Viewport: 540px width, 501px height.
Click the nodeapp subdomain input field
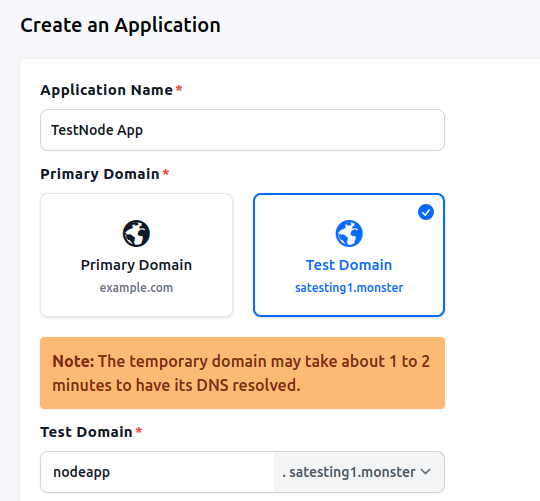(157, 472)
